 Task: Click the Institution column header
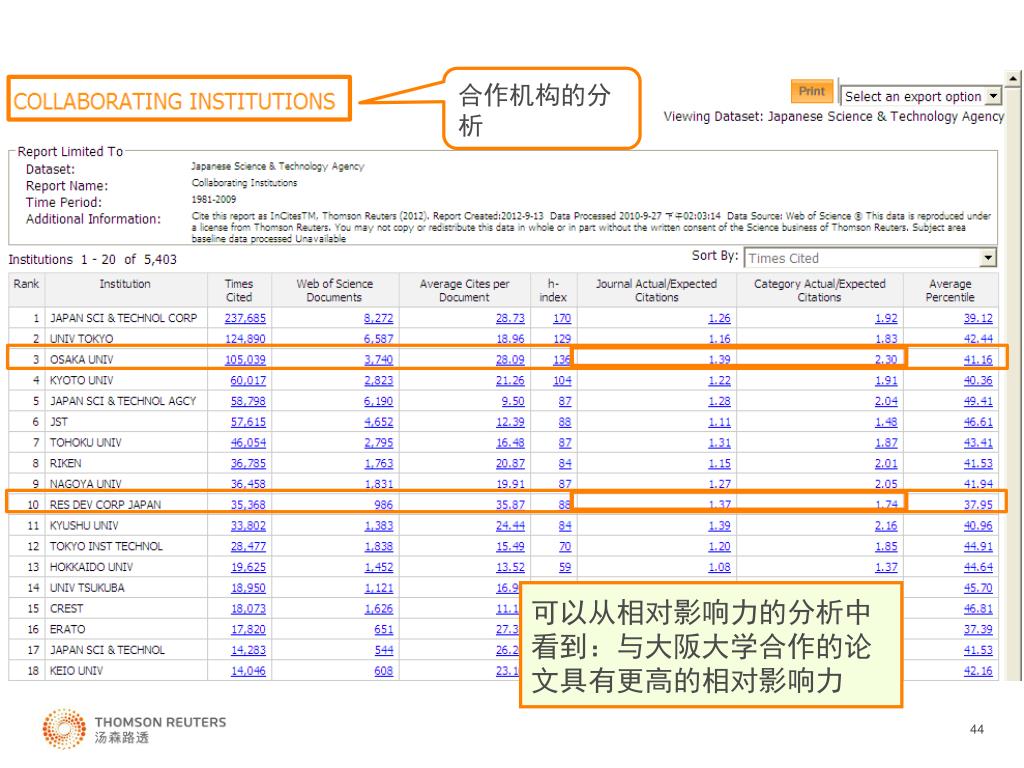pos(125,284)
